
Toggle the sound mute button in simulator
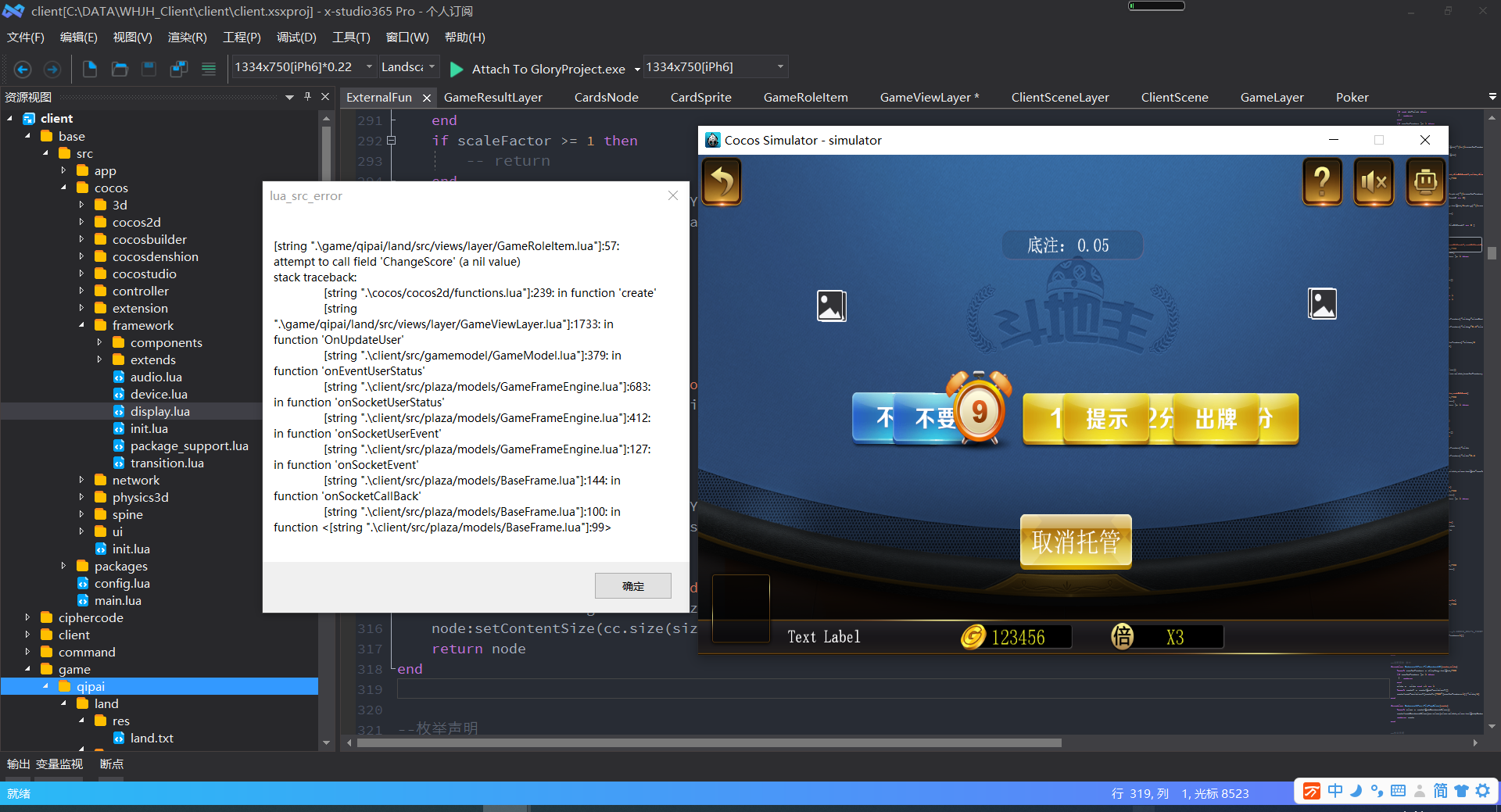click(x=1374, y=182)
